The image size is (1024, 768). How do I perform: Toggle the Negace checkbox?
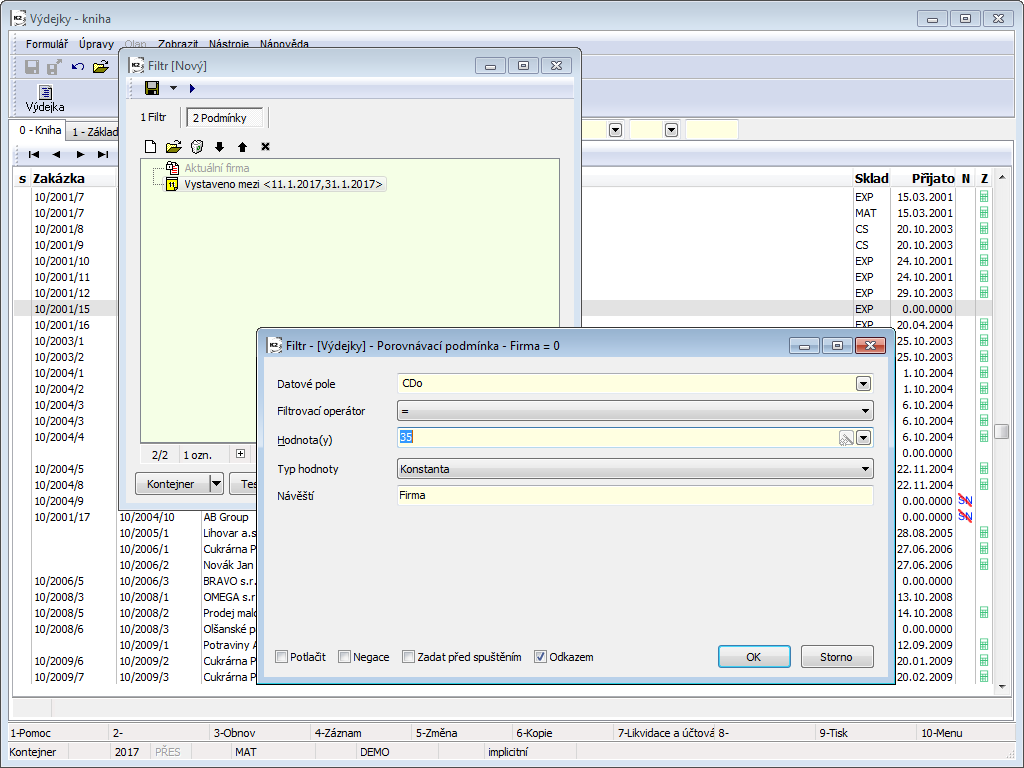[345, 657]
